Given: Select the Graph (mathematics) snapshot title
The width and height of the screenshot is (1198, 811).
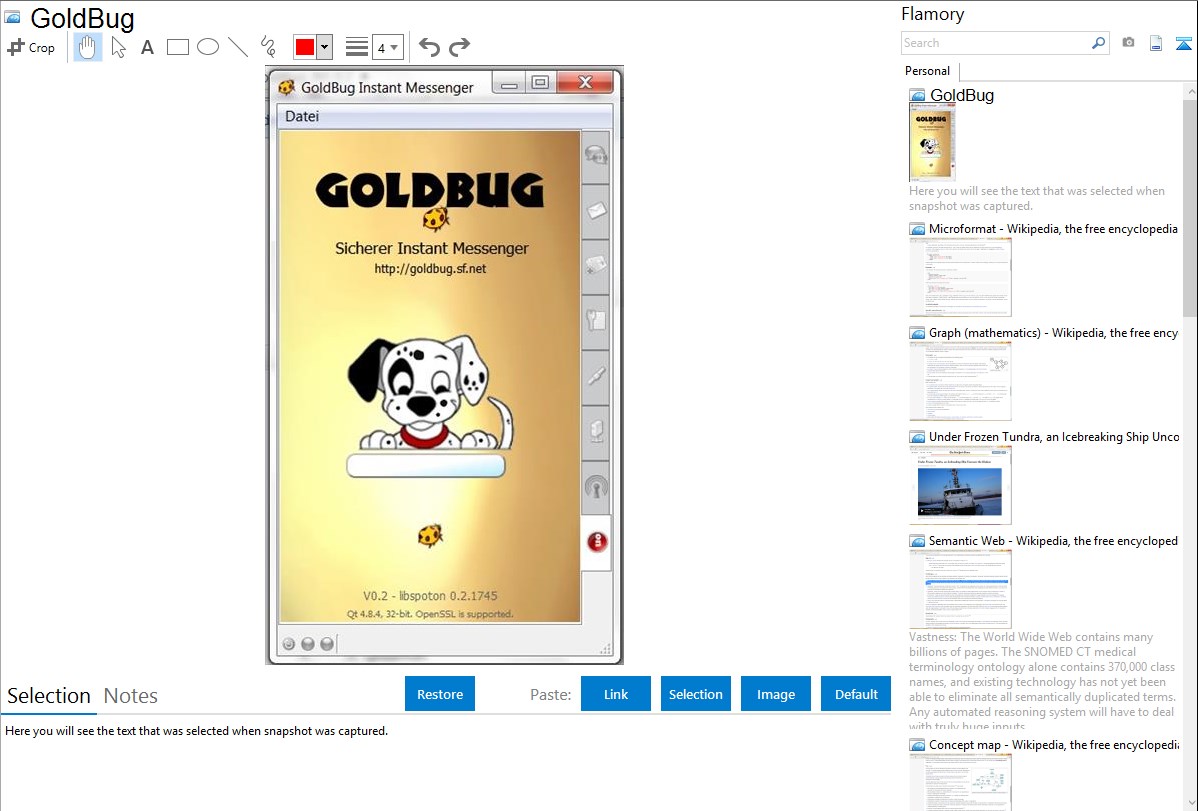Looking at the screenshot, I should tap(1053, 333).
